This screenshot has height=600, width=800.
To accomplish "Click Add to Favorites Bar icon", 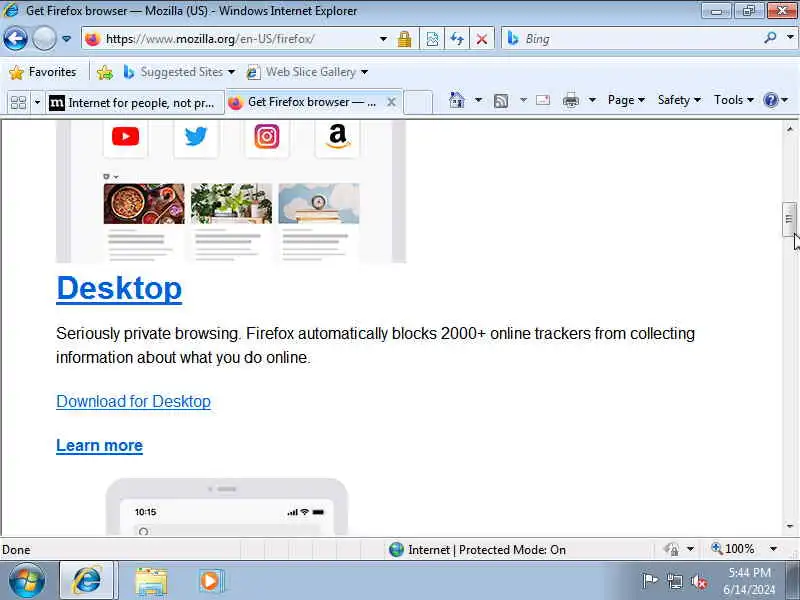I will click(105, 72).
